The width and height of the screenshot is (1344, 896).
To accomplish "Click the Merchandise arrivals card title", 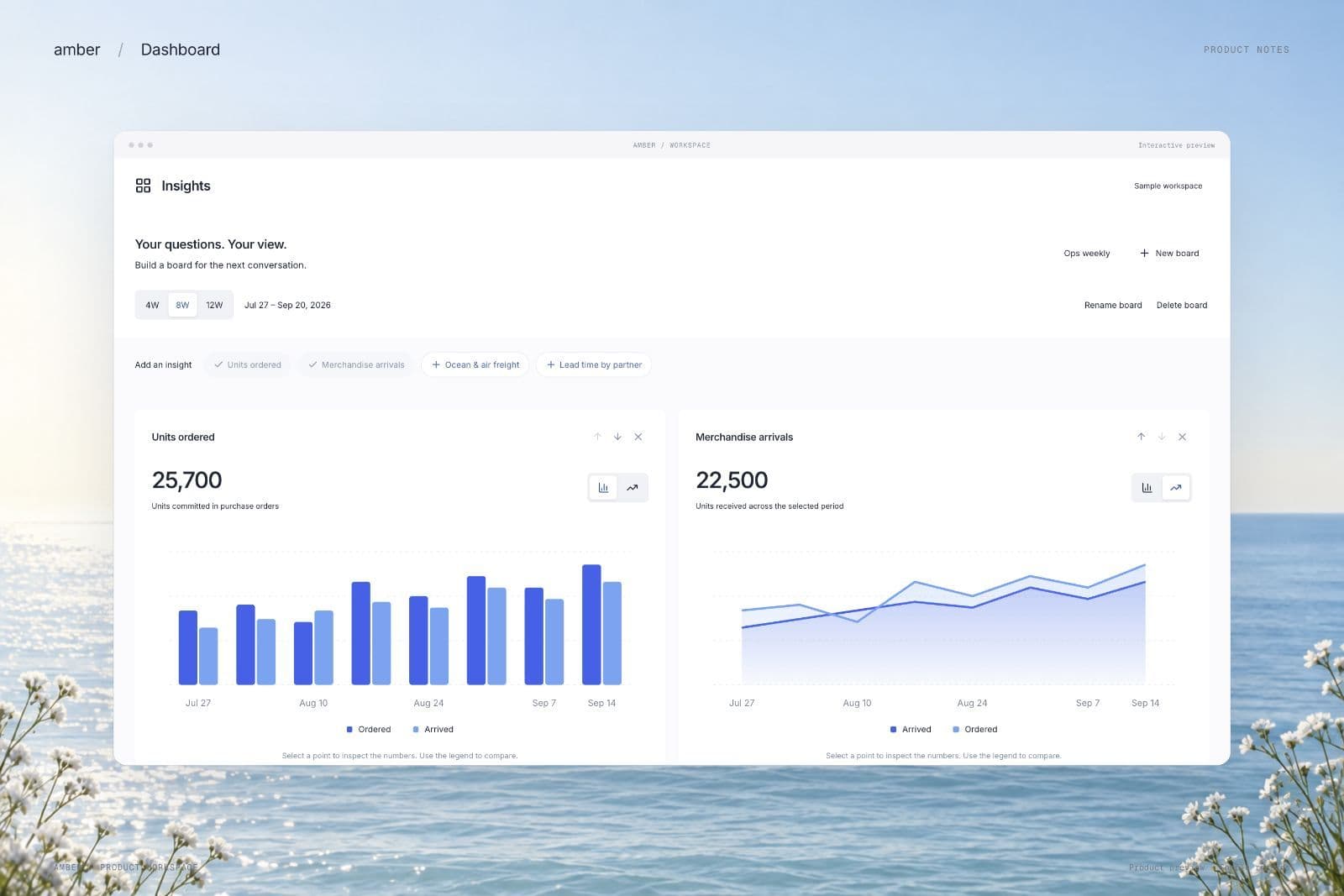I will (744, 437).
